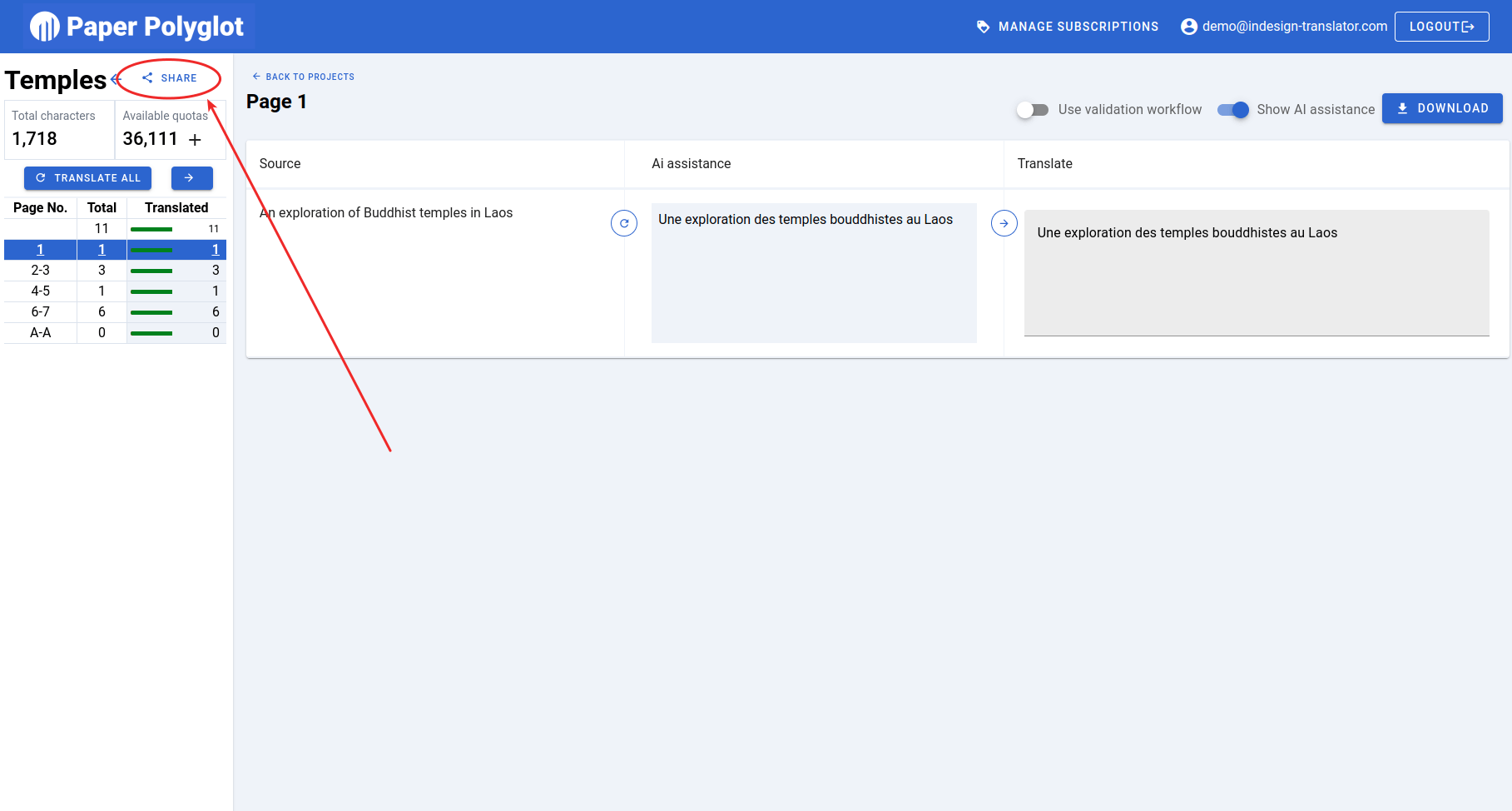1512x811 pixels.
Task: Select the tag icon next to Manage Subscriptions
Action: [983, 26]
